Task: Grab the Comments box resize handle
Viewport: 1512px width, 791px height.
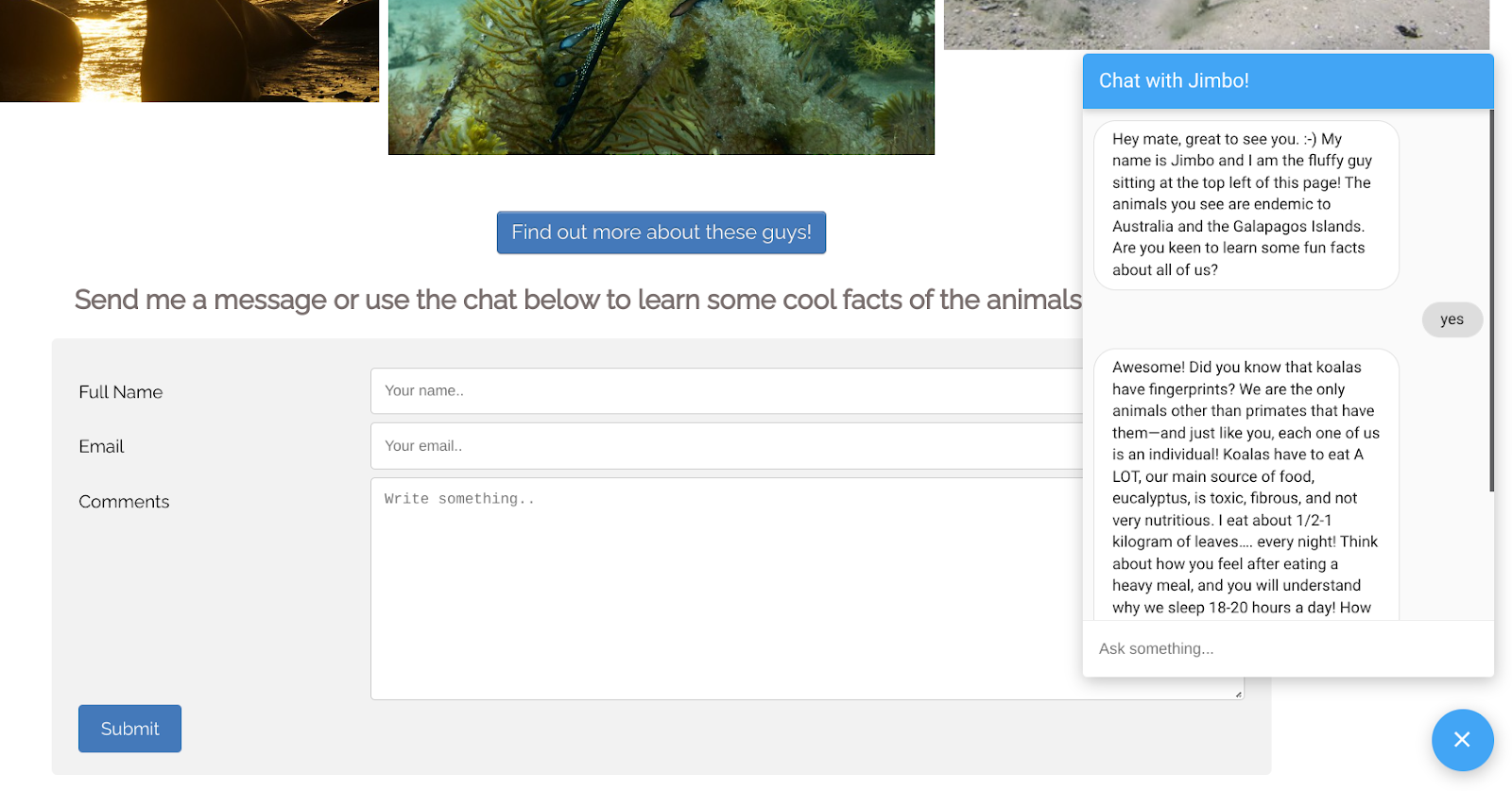Action: [x=1237, y=694]
